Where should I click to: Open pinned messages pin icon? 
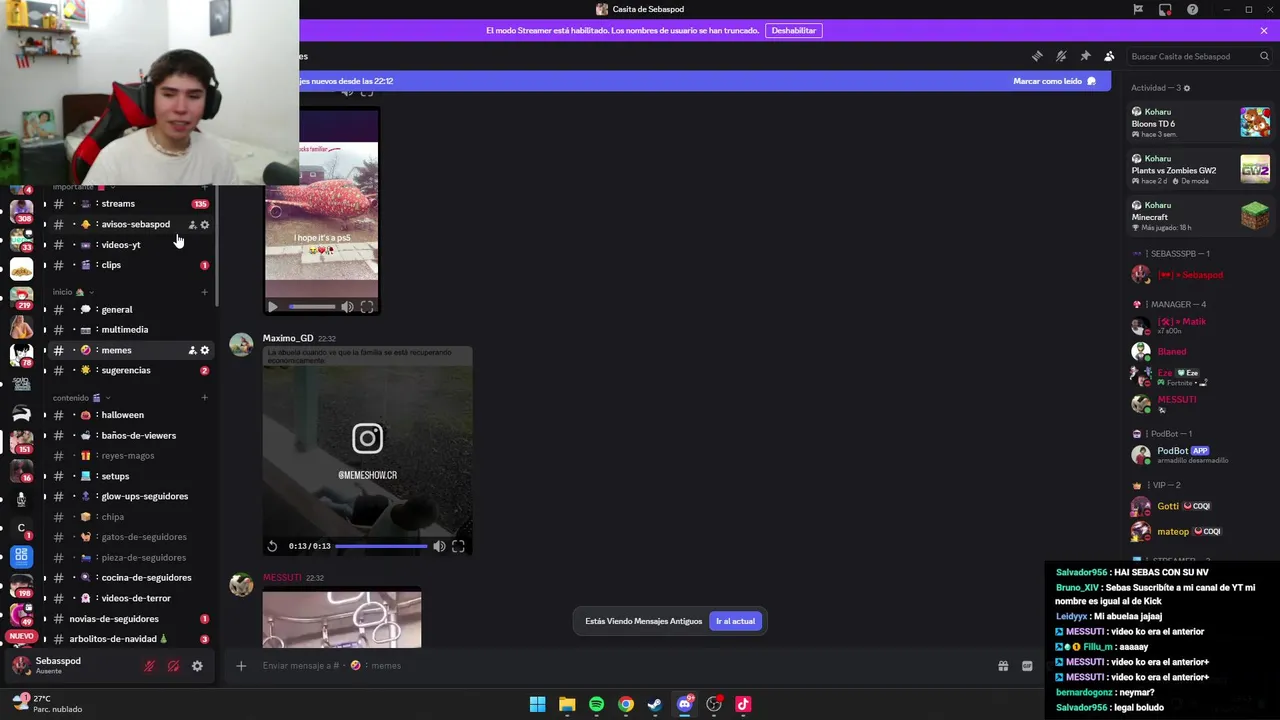point(1085,56)
